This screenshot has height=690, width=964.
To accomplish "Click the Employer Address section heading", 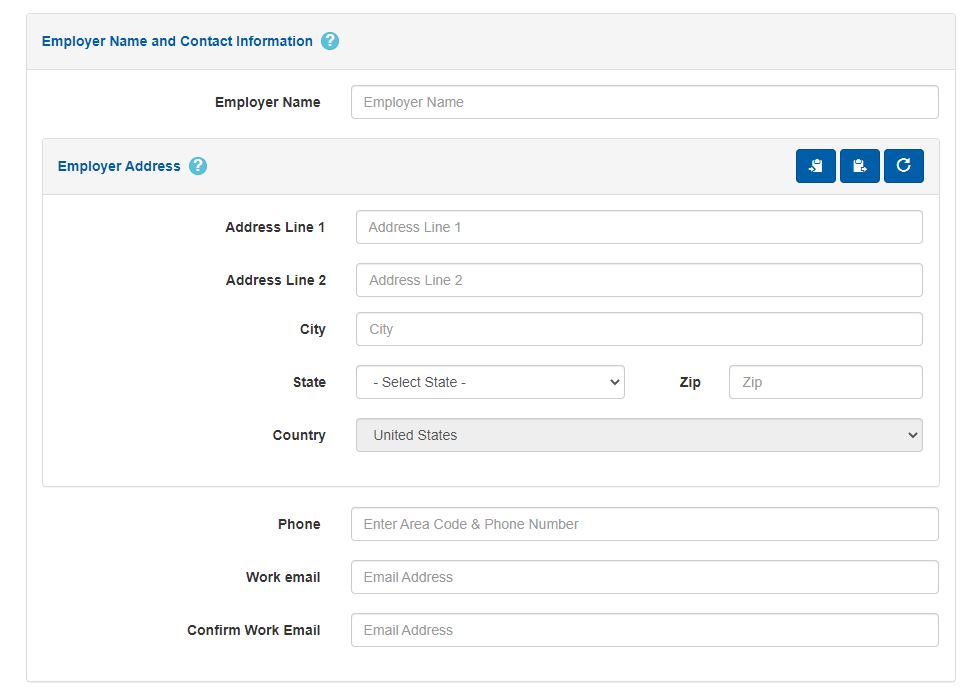I will click(x=119, y=166).
